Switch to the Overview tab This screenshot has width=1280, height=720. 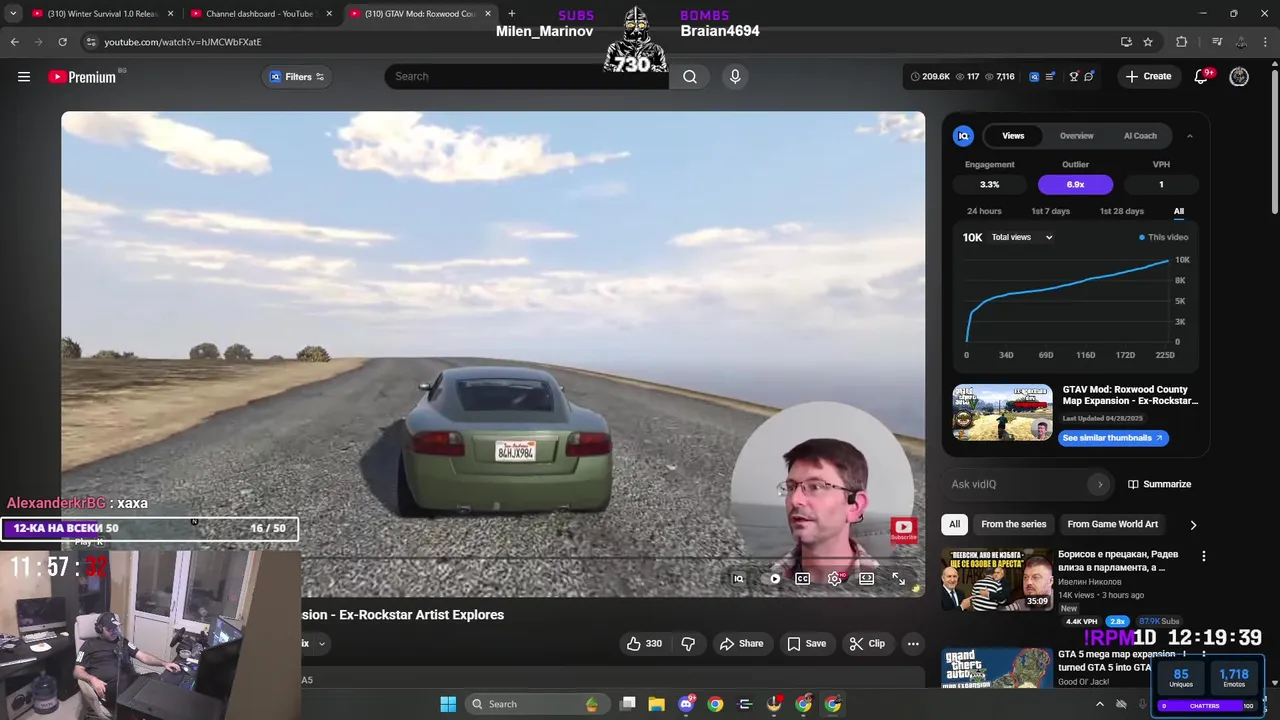tap(1077, 136)
